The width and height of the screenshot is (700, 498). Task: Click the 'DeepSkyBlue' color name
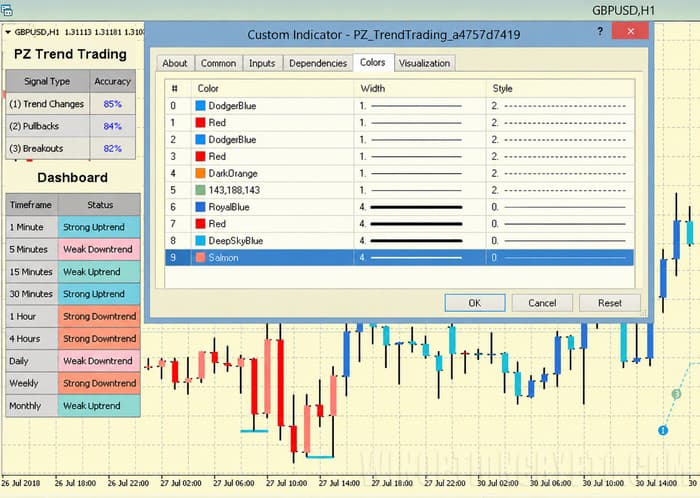(x=236, y=241)
